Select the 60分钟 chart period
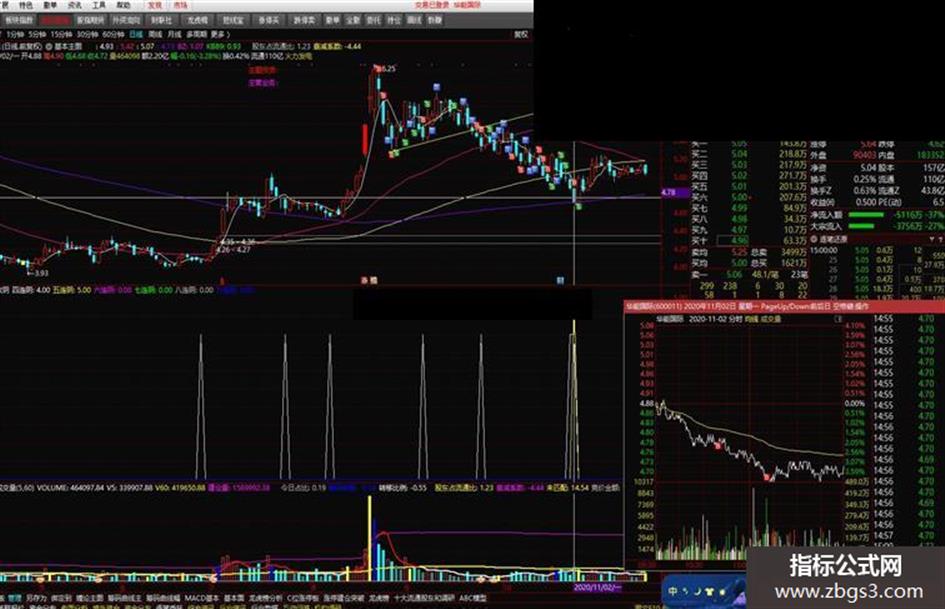The width and height of the screenshot is (945, 609). [x=113, y=34]
